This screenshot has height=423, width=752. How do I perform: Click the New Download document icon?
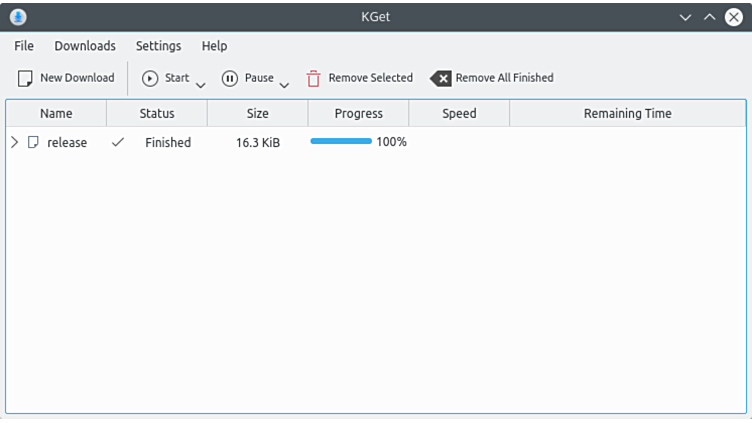26,78
